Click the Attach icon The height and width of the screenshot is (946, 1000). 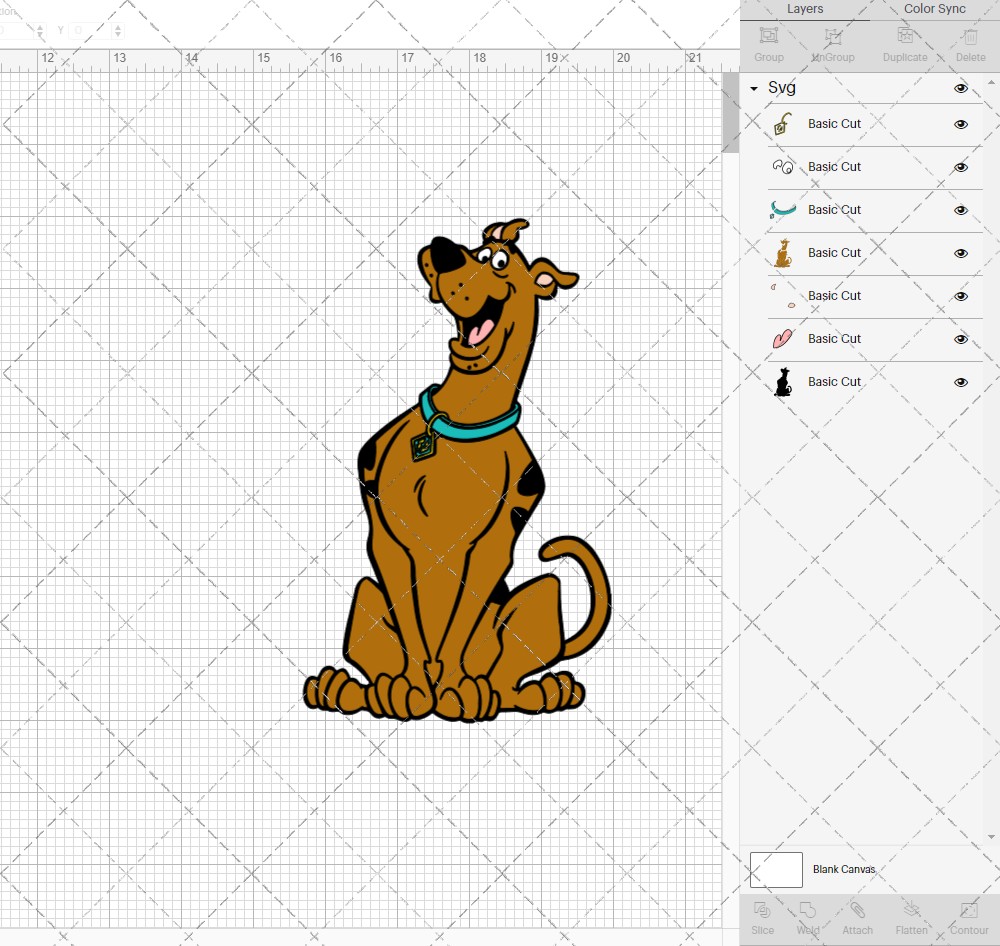[857, 918]
